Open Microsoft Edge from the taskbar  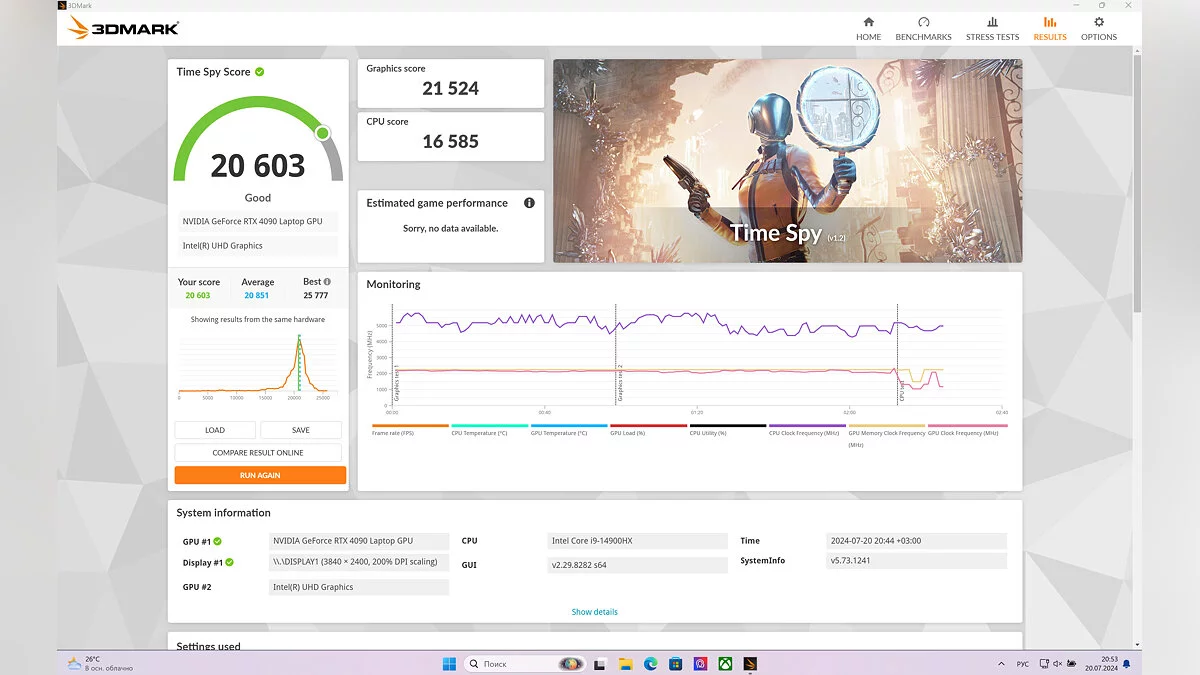pyautogui.click(x=651, y=664)
